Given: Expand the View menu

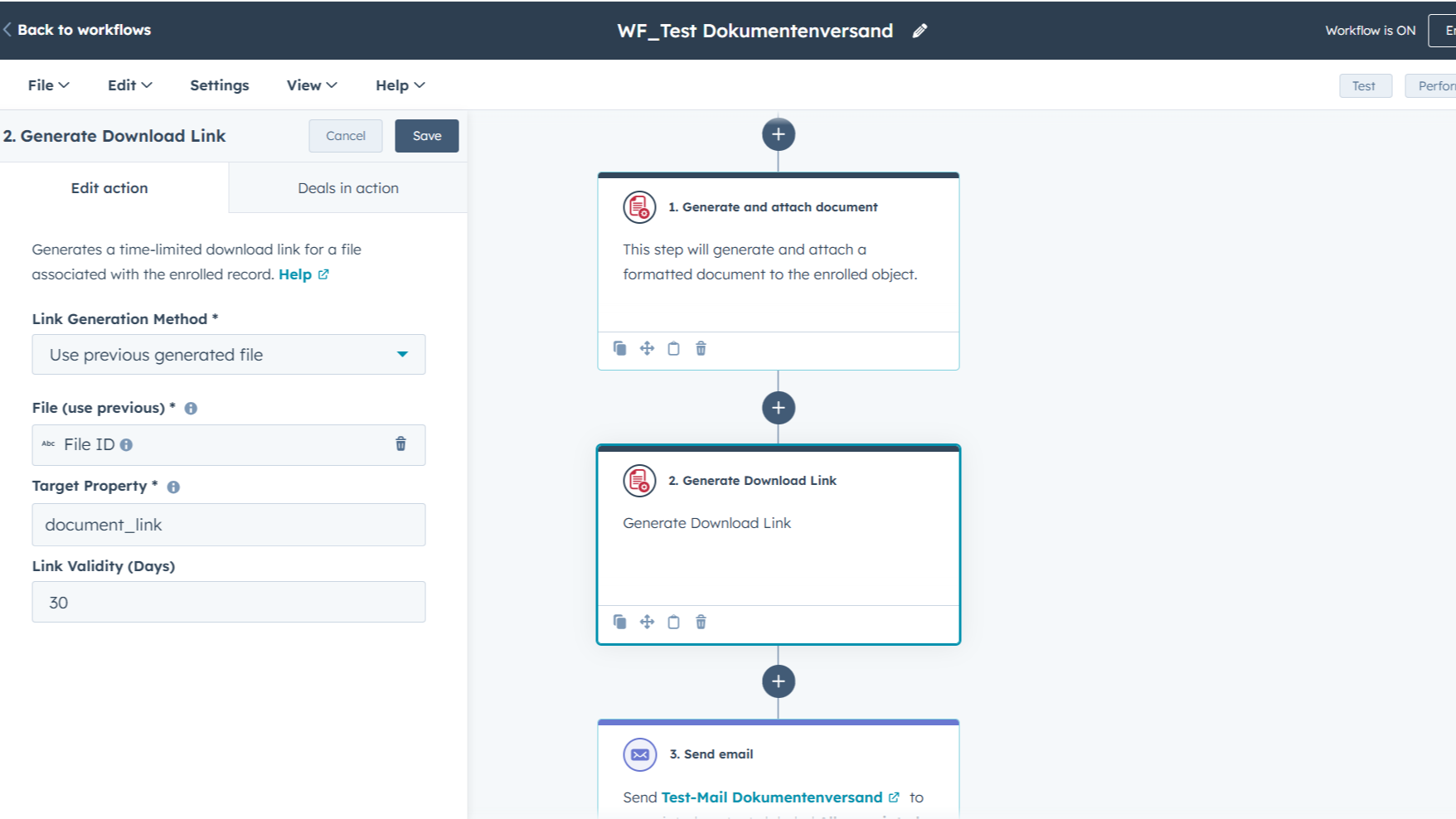Looking at the screenshot, I should [x=310, y=85].
